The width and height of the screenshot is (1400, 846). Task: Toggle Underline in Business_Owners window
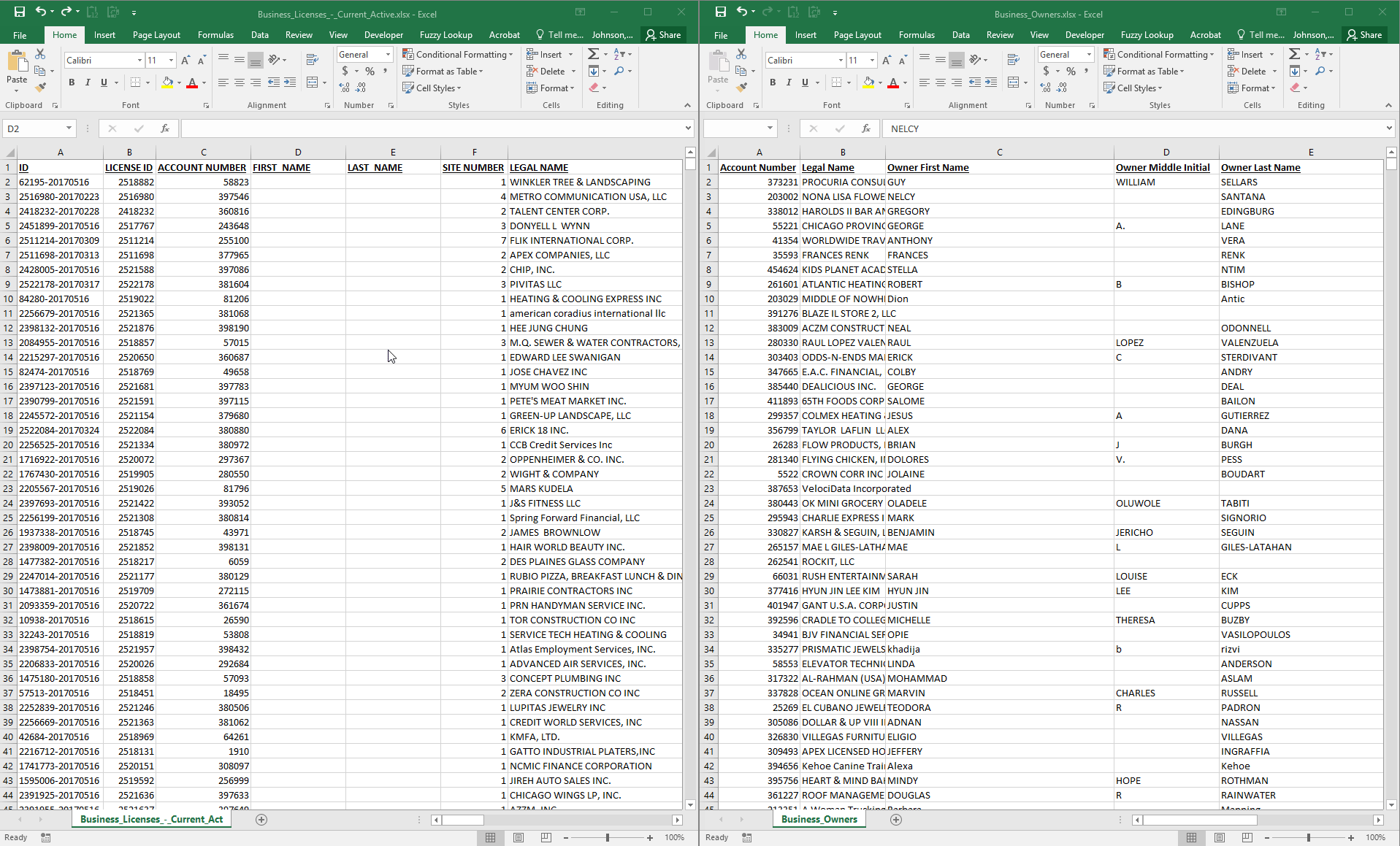(x=805, y=82)
